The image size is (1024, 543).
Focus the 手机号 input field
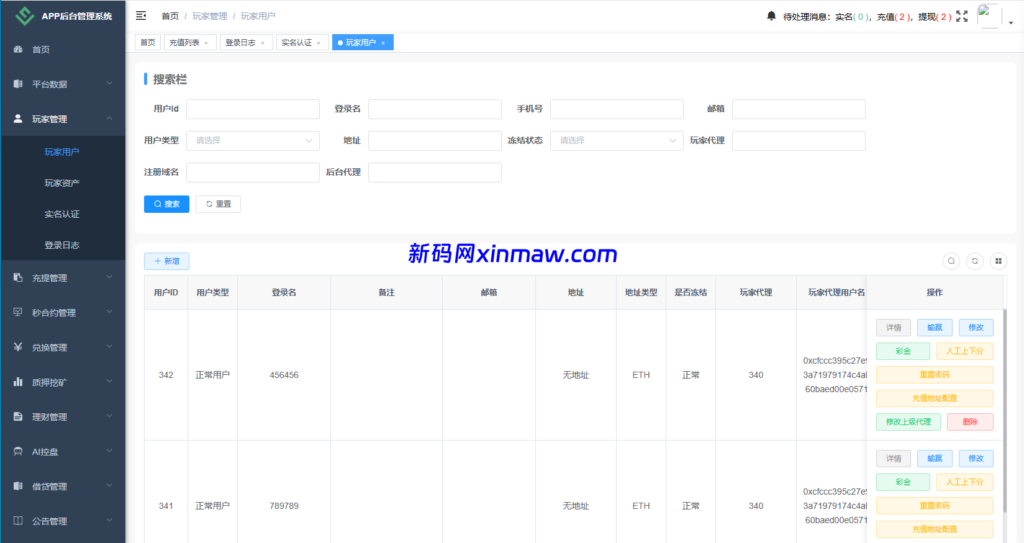point(616,108)
